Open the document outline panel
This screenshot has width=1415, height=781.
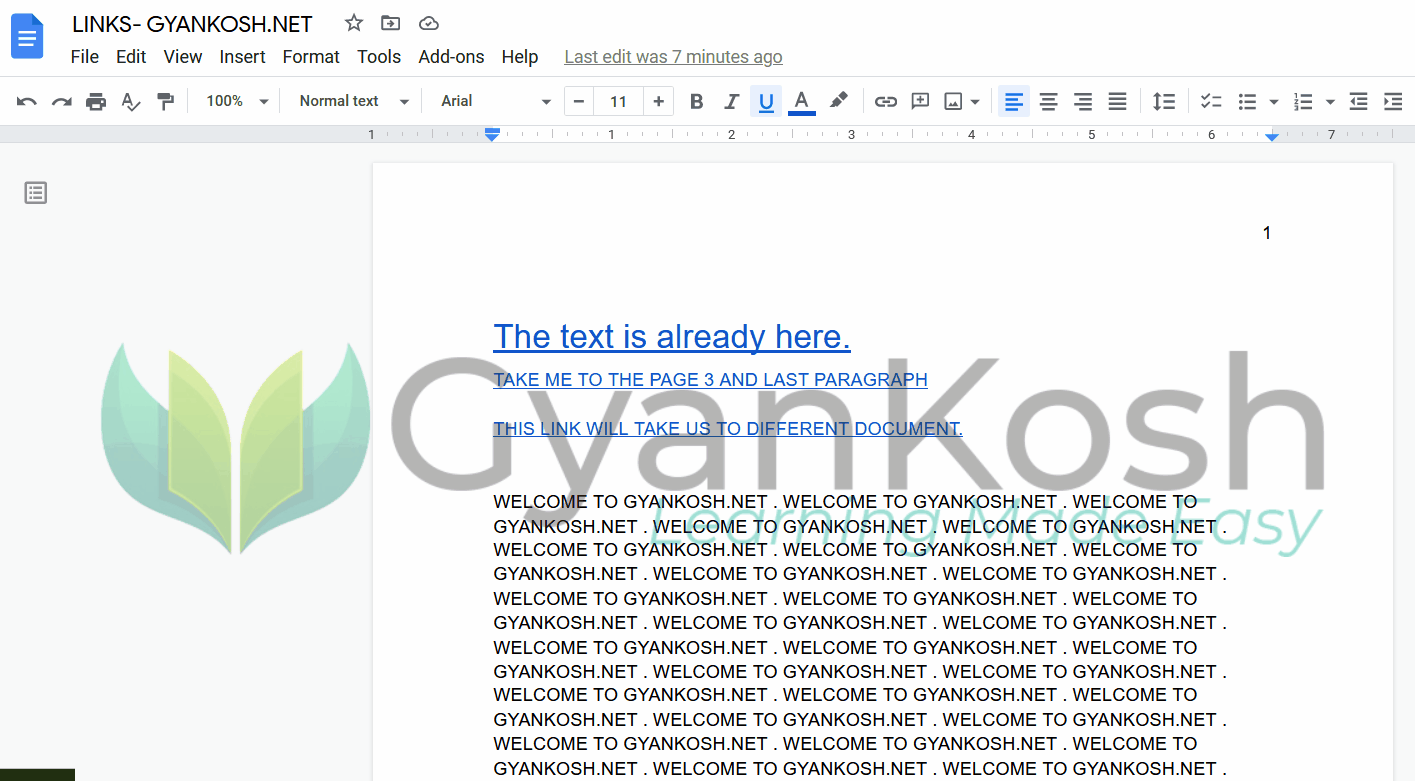pos(36,192)
